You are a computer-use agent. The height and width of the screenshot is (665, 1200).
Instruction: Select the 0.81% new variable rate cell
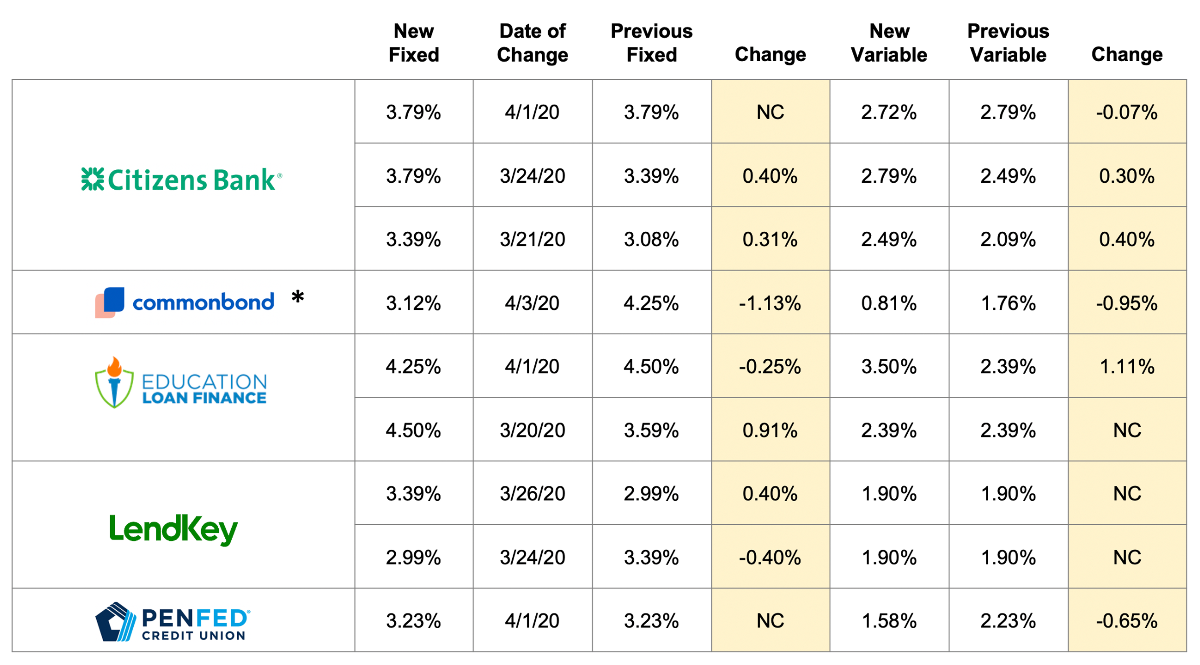point(889,303)
